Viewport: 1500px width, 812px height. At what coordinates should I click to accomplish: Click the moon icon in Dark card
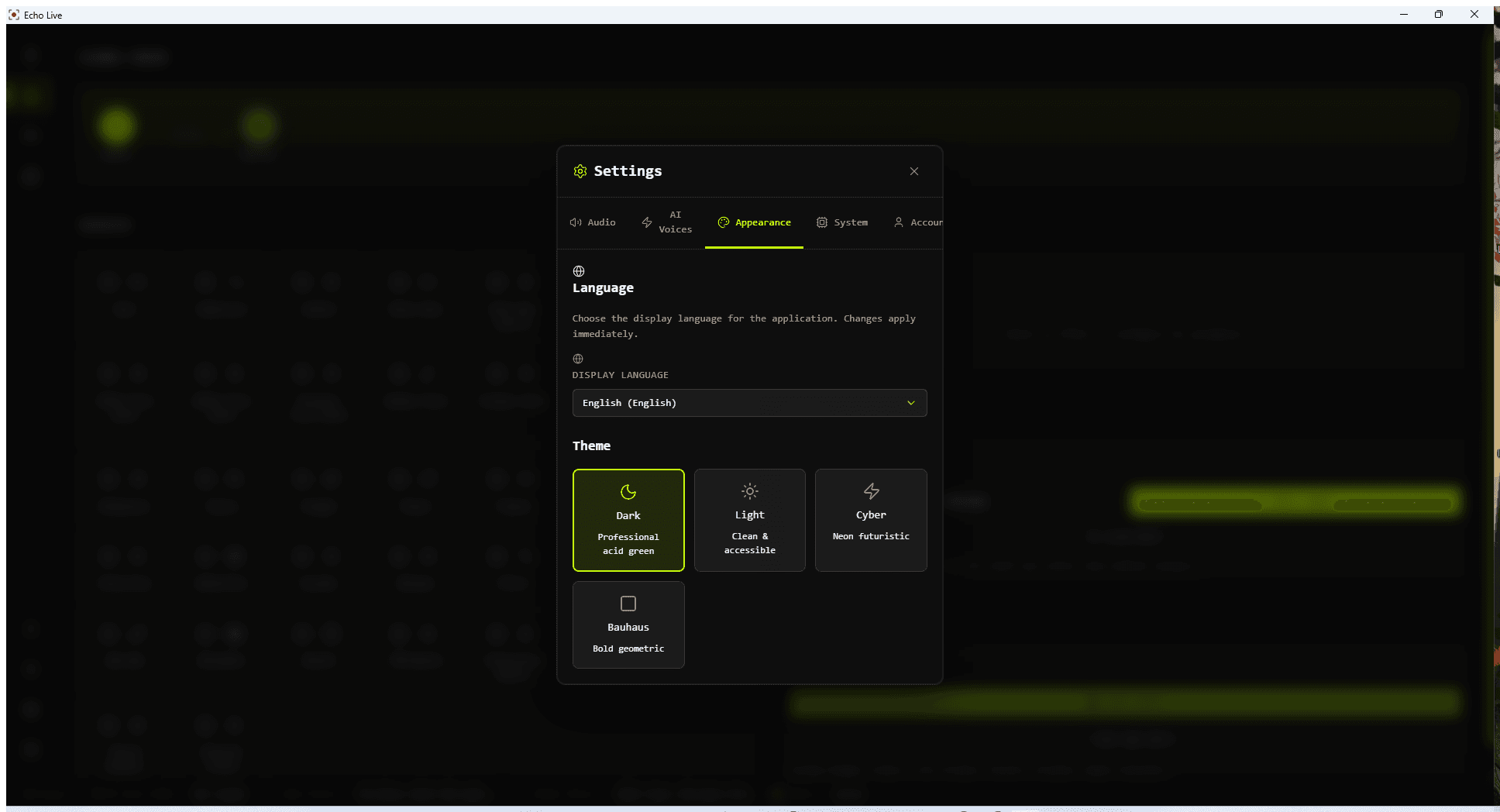coord(628,492)
